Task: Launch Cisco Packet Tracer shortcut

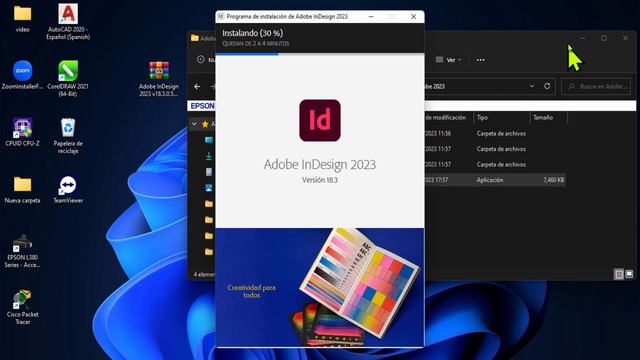Action: coord(22,307)
